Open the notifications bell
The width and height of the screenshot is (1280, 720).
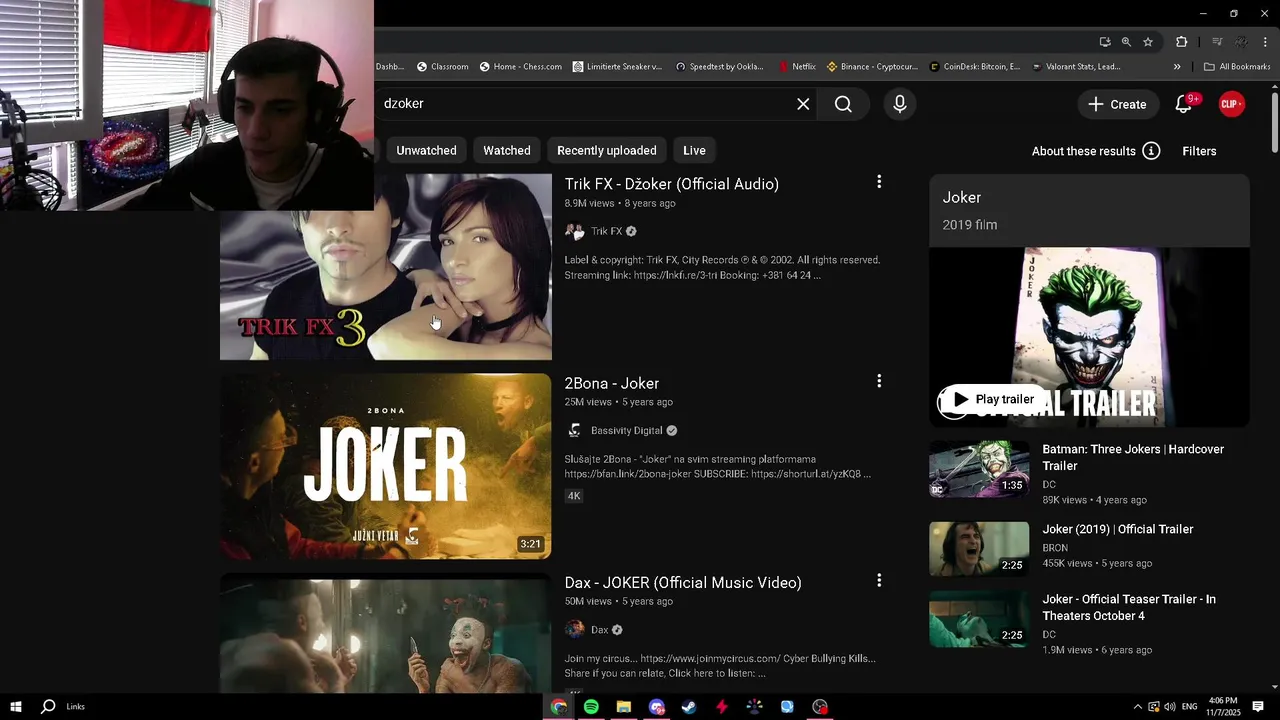tap(1183, 104)
